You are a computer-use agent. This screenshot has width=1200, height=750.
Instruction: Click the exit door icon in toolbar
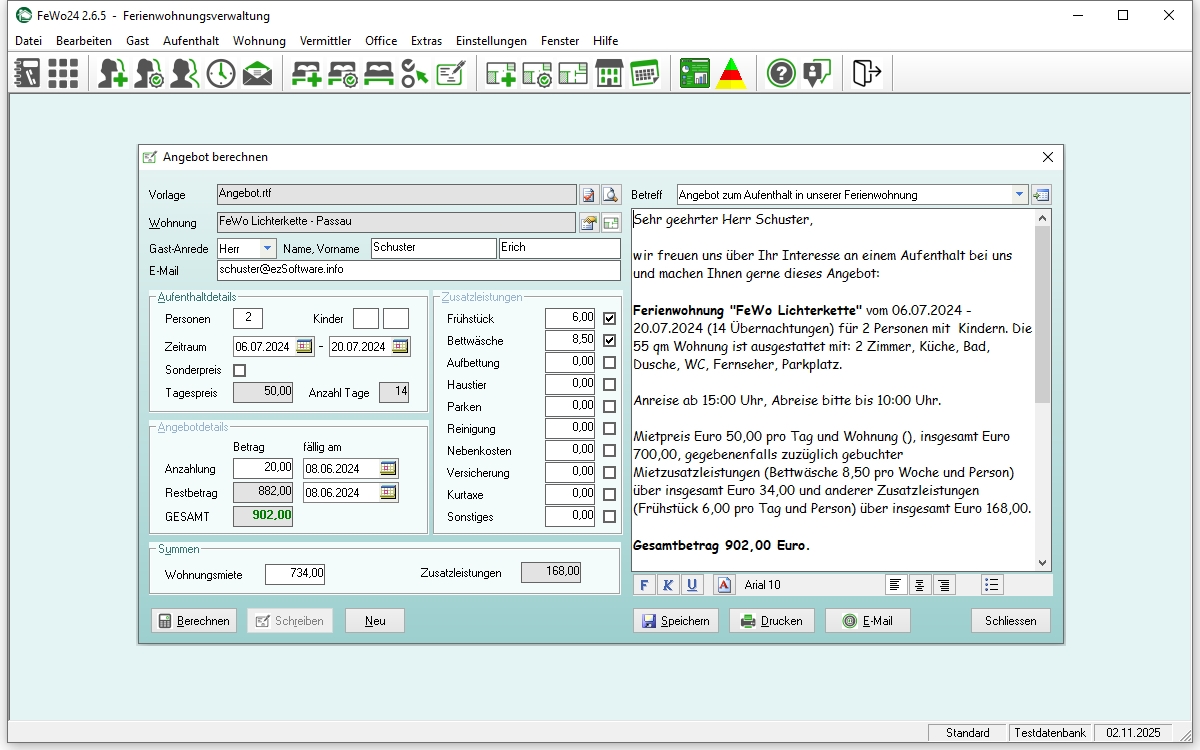pos(866,73)
